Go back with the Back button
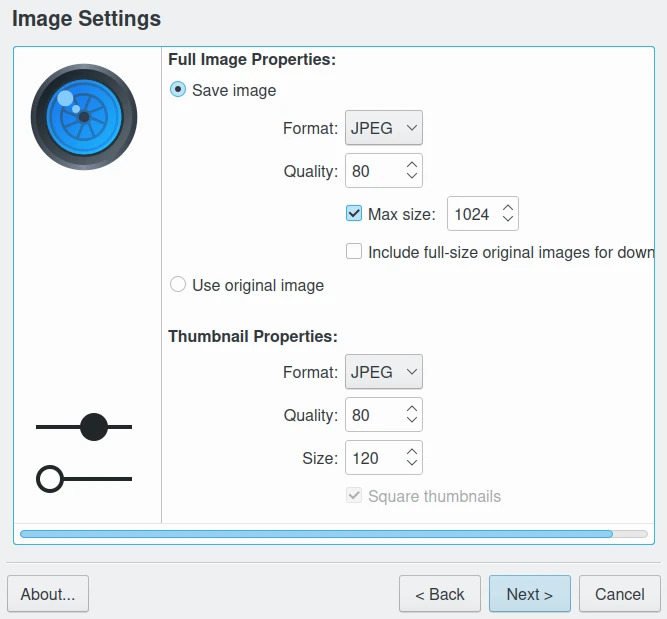The width and height of the screenshot is (667, 619). click(x=440, y=594)
